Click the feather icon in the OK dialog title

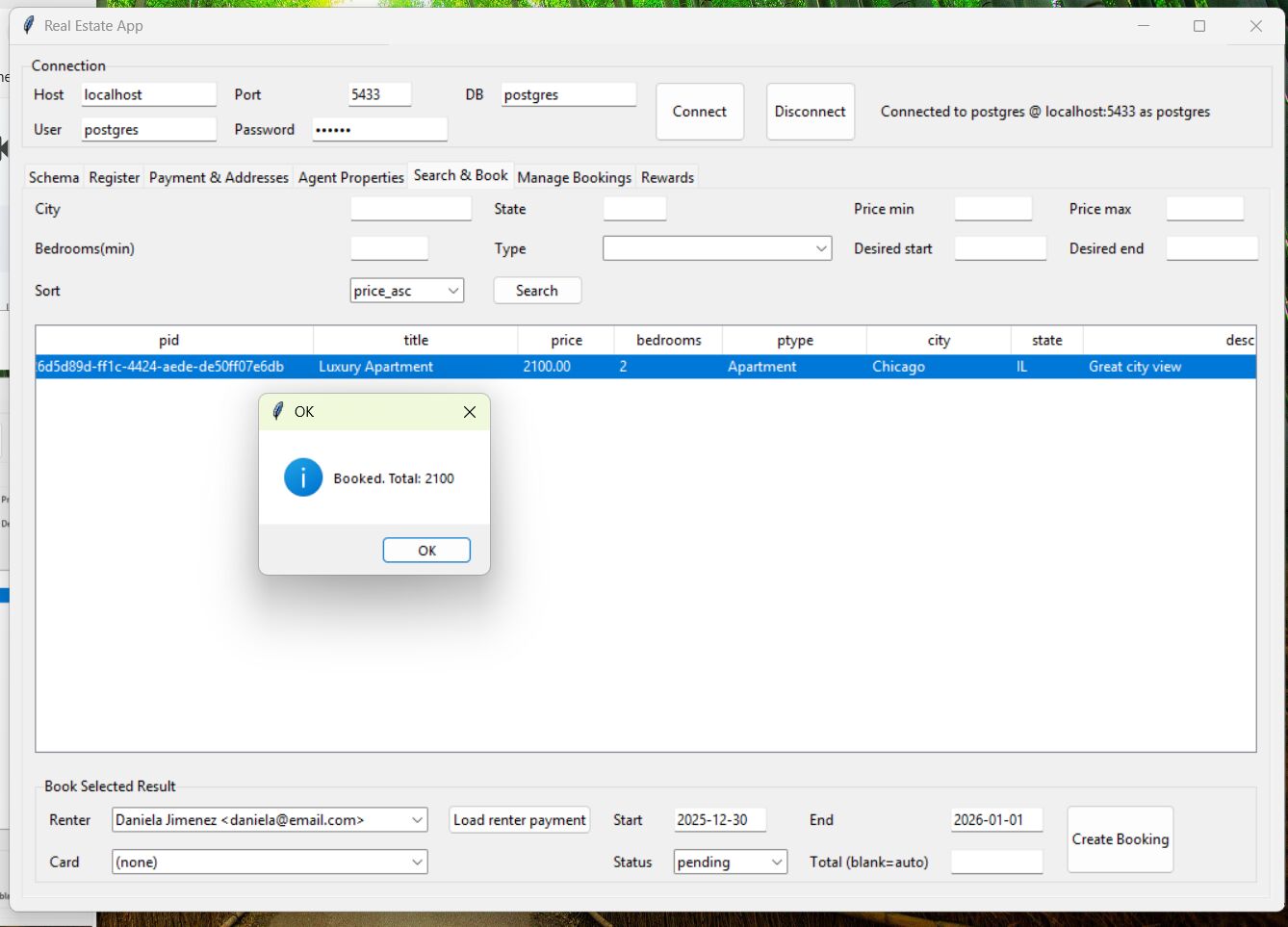[x=278, y=411]
